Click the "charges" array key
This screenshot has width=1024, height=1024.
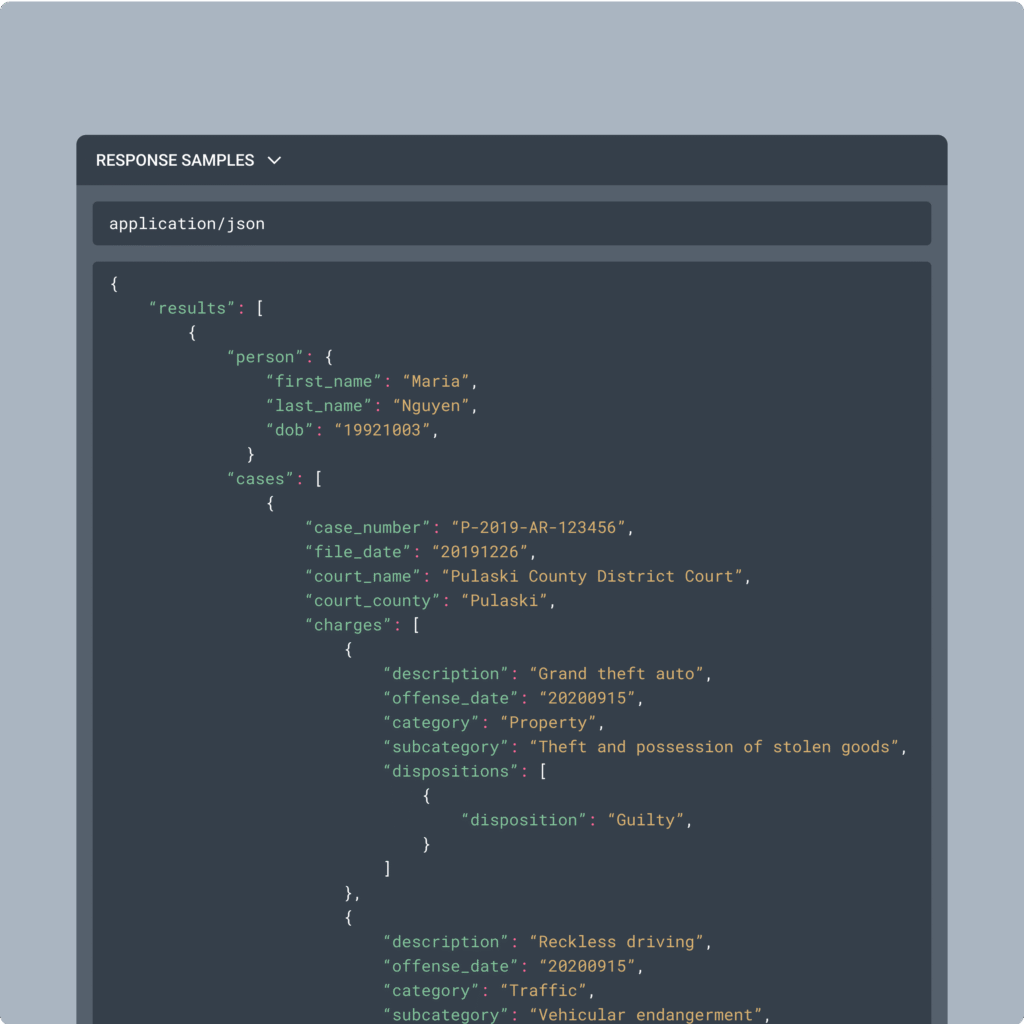348,626
